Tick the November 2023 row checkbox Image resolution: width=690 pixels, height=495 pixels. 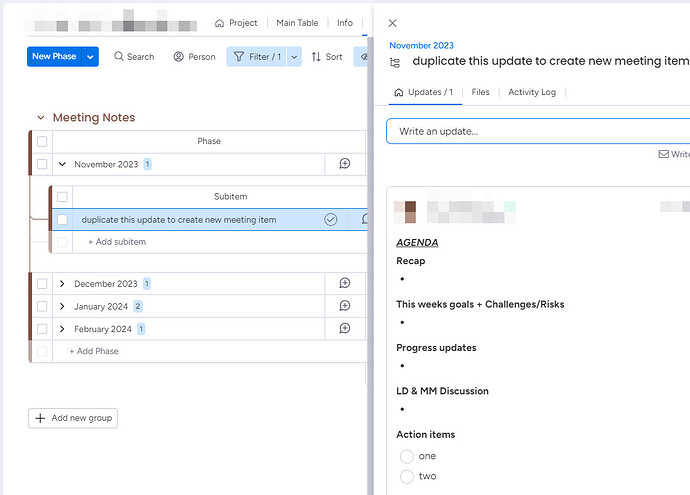coord(42,164)
